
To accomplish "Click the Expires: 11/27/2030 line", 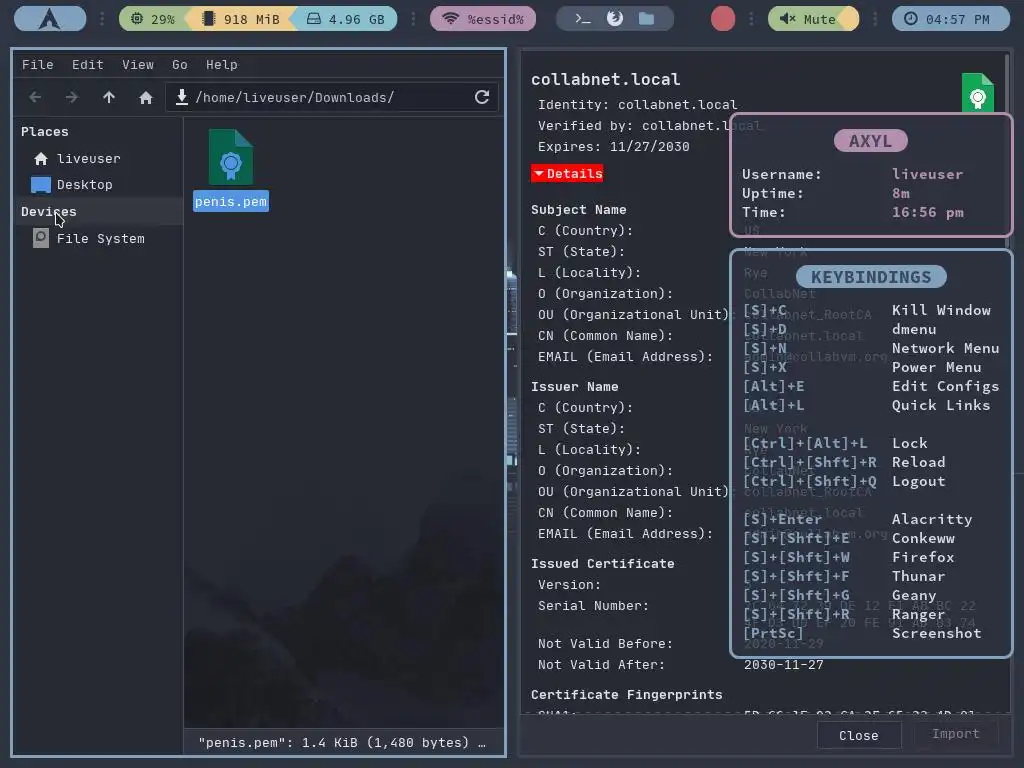I will click(613, 146).
